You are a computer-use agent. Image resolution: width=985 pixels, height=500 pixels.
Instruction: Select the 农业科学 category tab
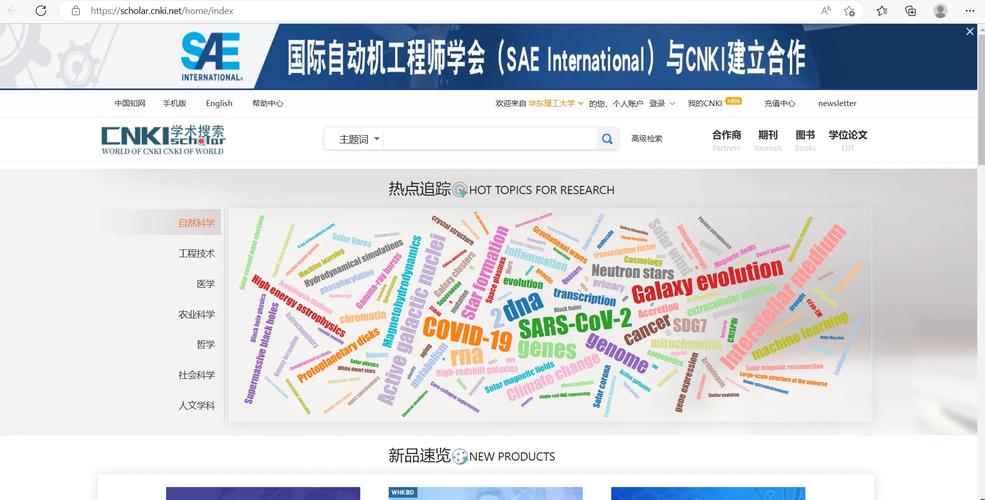pyautogui.click(x=197, y=314)
